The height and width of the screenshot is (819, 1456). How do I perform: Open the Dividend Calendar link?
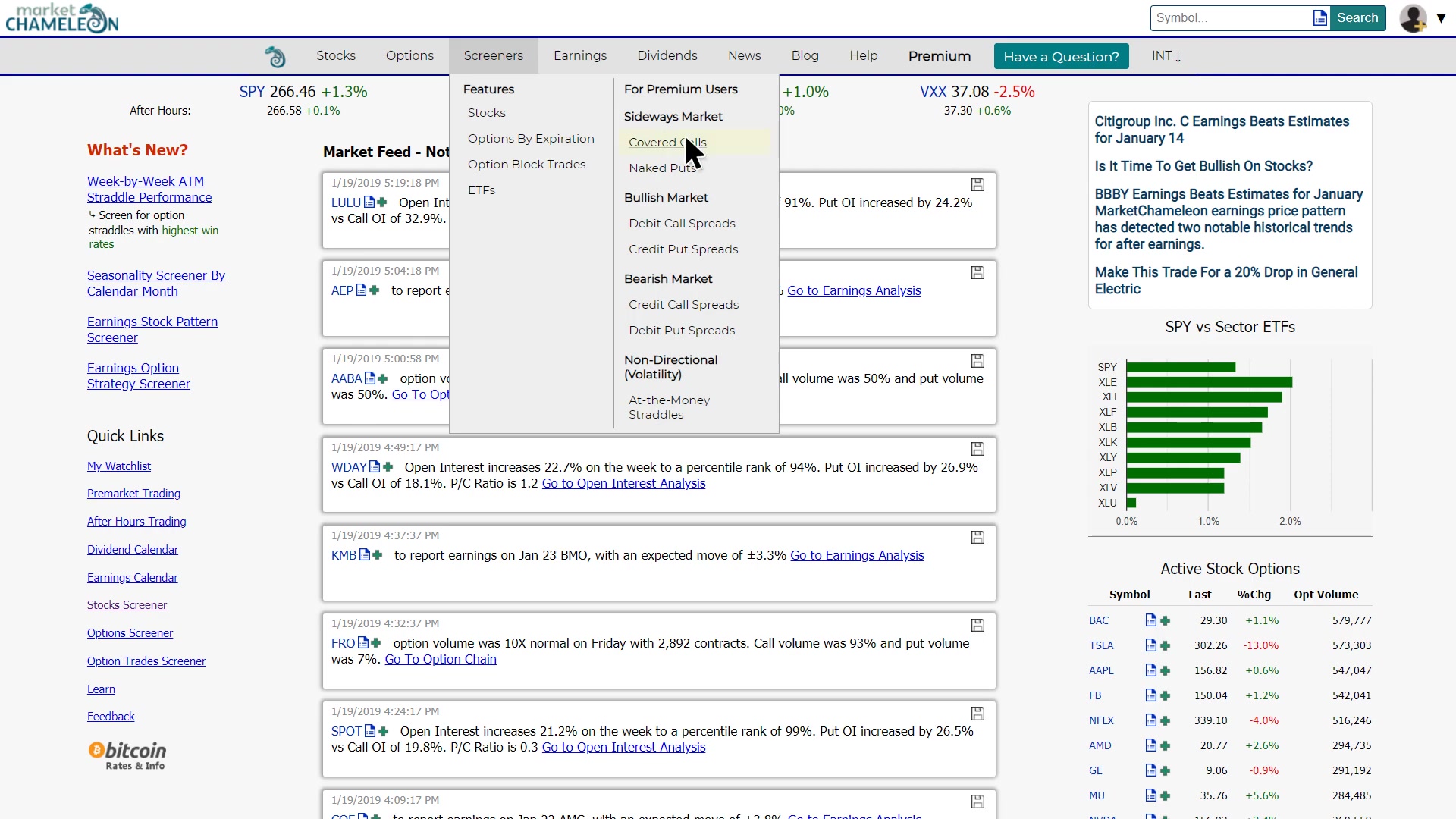tap(133, 550)
